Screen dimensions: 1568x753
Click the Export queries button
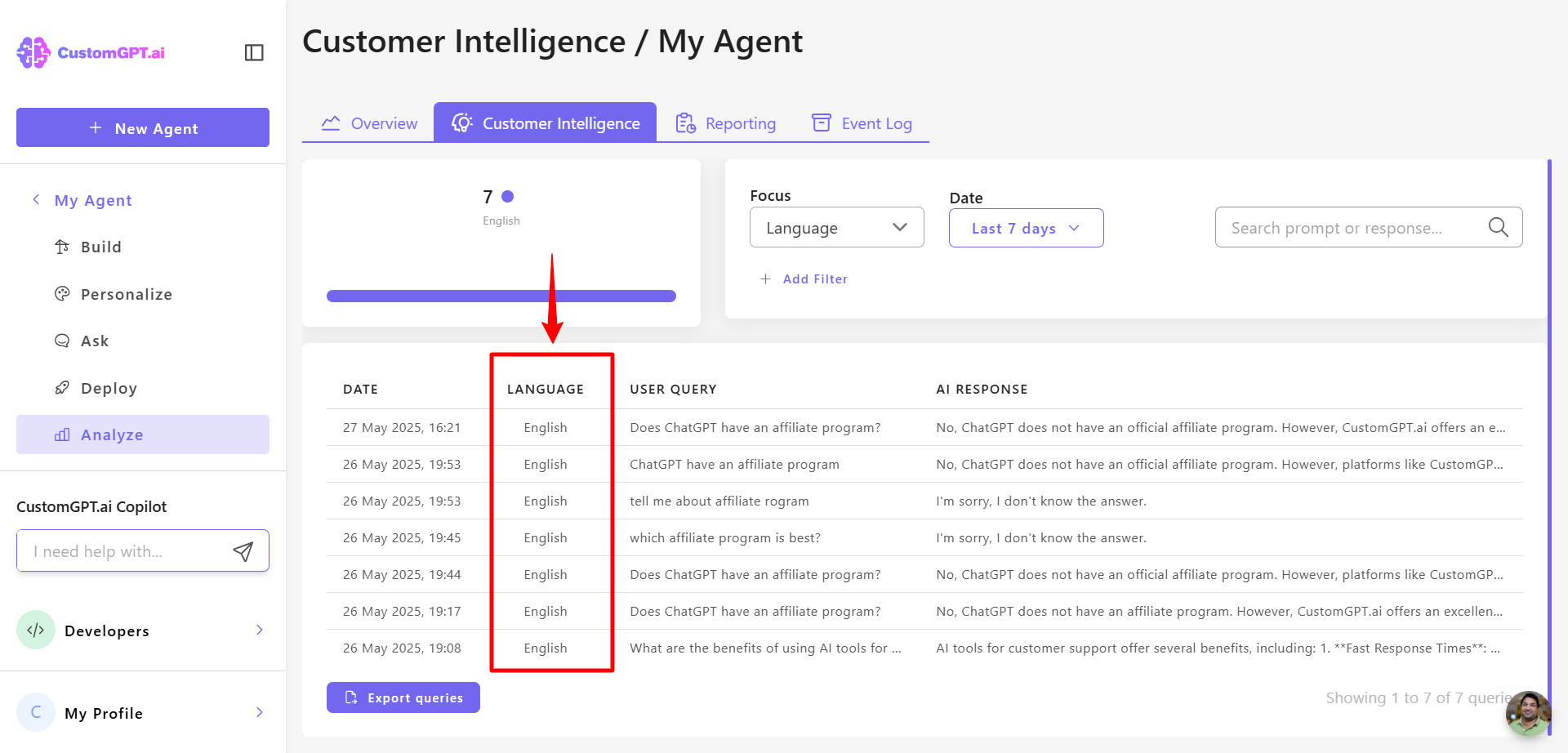click(x=403, y=697)
